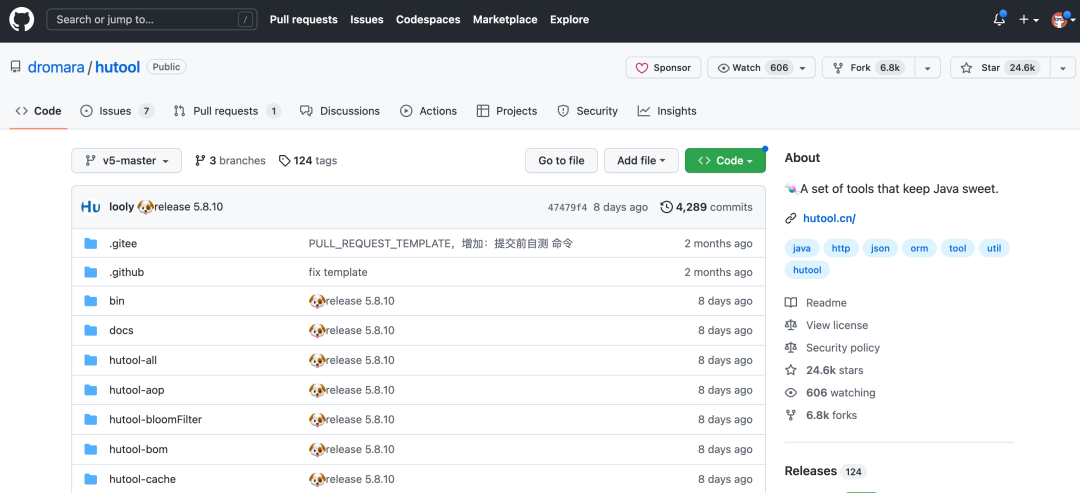Open the commits history clock icon
Screen dimensions: 1080x493
(666, 207)
